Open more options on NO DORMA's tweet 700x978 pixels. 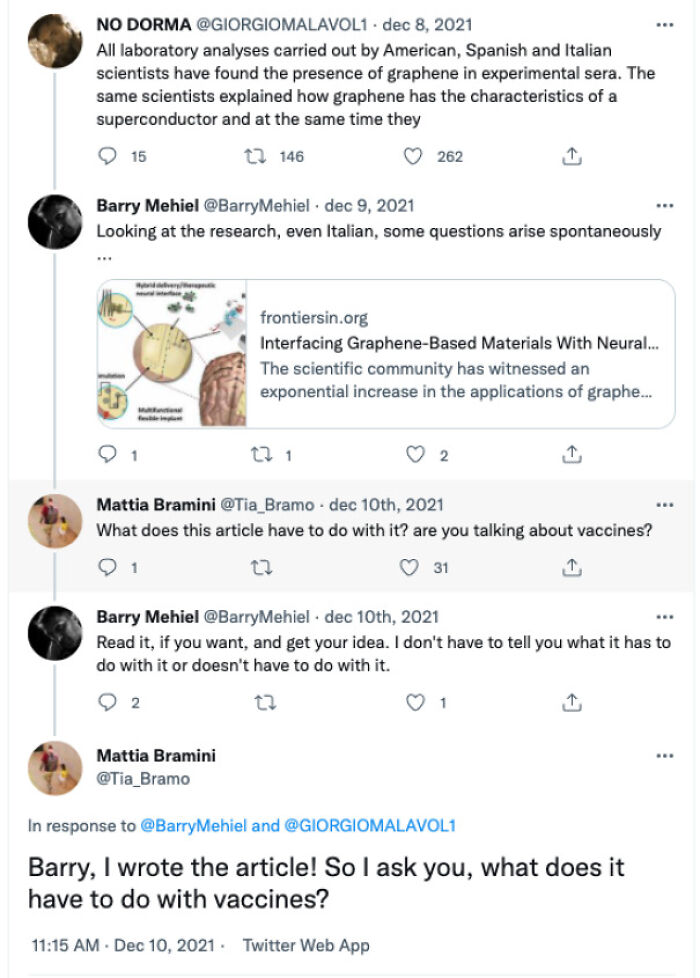(664, 25)
